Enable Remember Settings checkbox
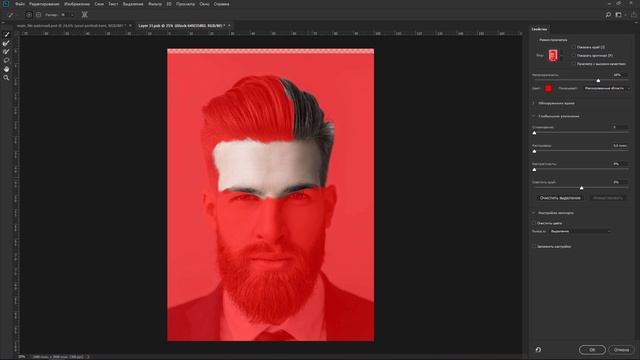 (x=534, y=247)
